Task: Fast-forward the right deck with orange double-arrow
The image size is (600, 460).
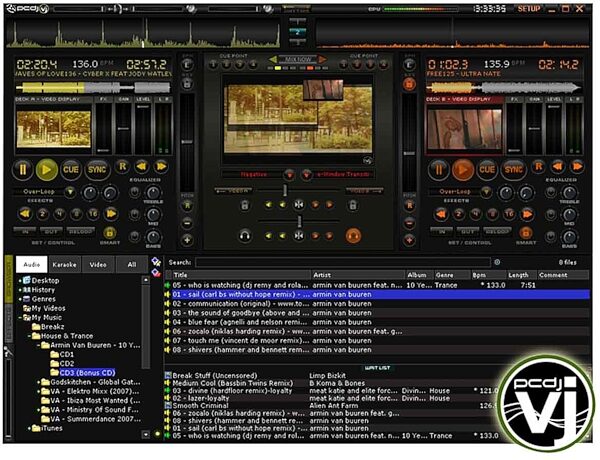Action: point(577,166)
